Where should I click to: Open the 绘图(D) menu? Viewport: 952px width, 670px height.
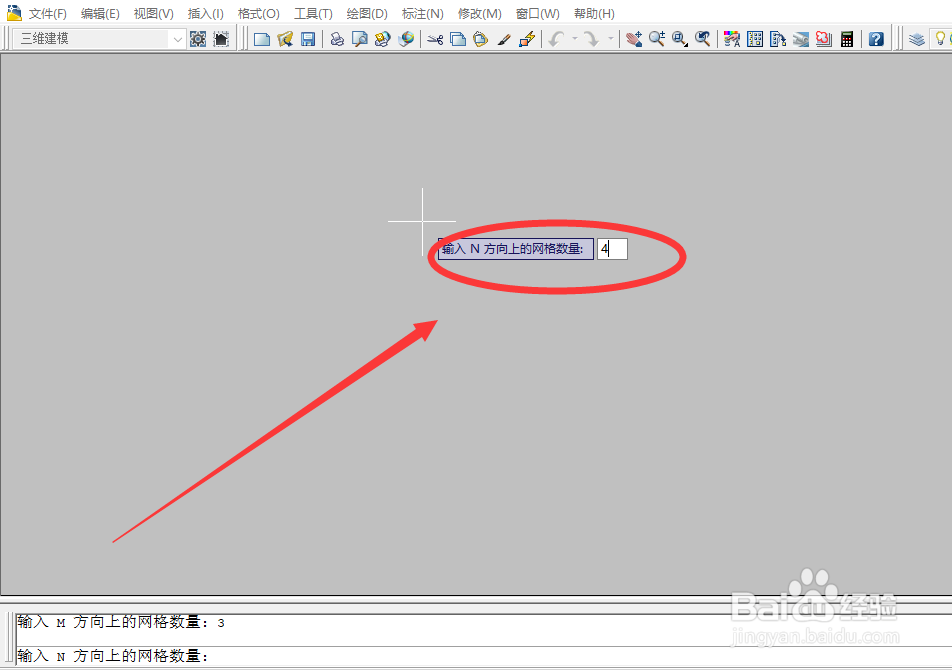pos(367,13)
